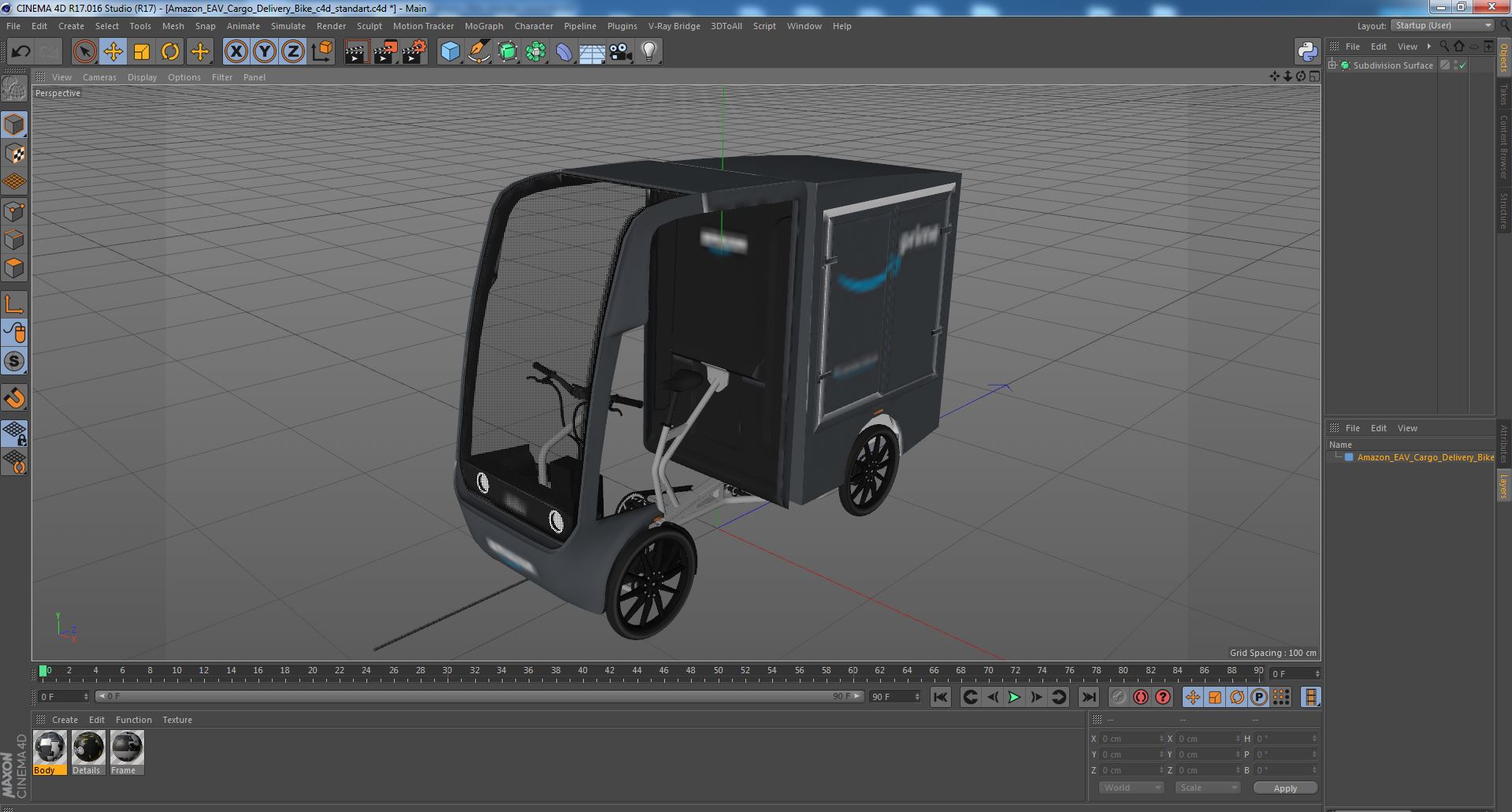Open the viewport Cameras menu
This screenshot has width=1512, height=812.
[99, 77]
